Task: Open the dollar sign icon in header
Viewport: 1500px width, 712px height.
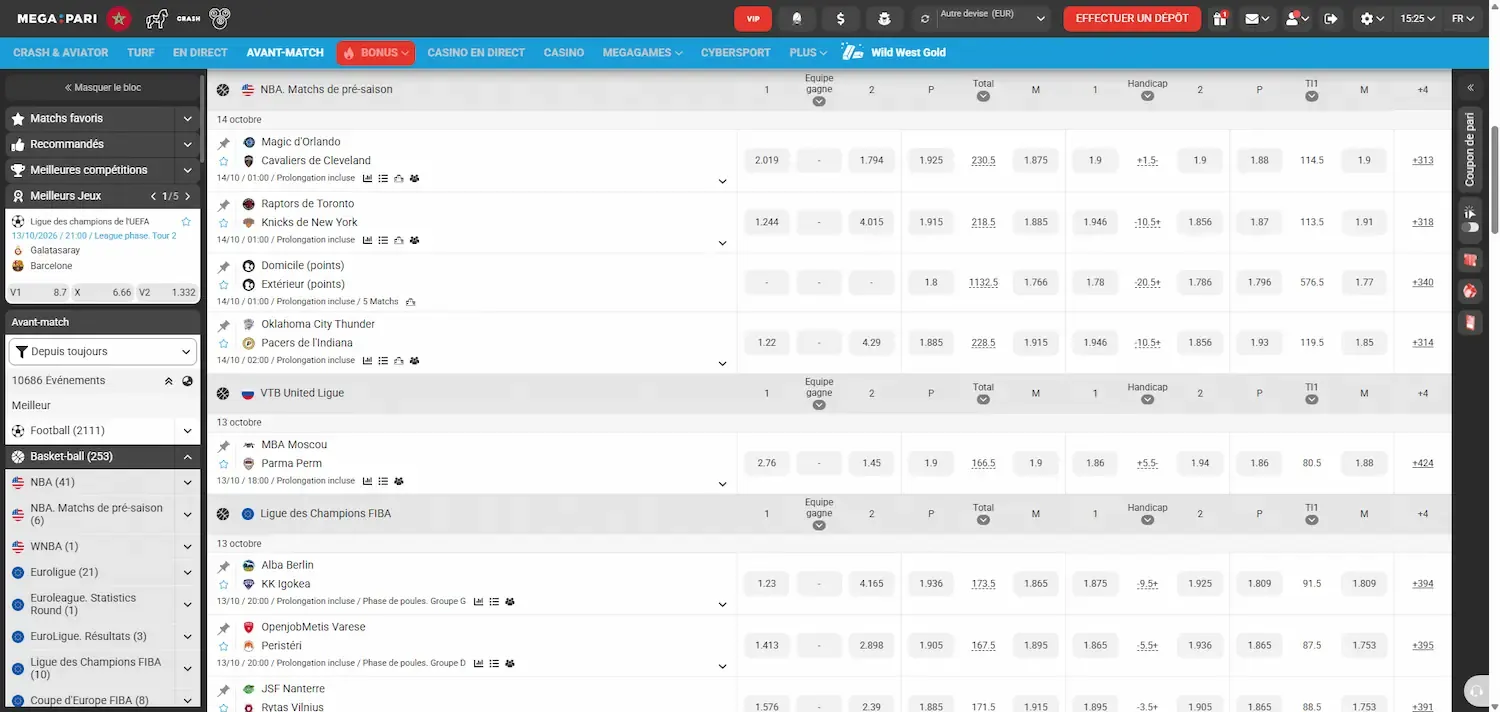Action: click(840, 18)
